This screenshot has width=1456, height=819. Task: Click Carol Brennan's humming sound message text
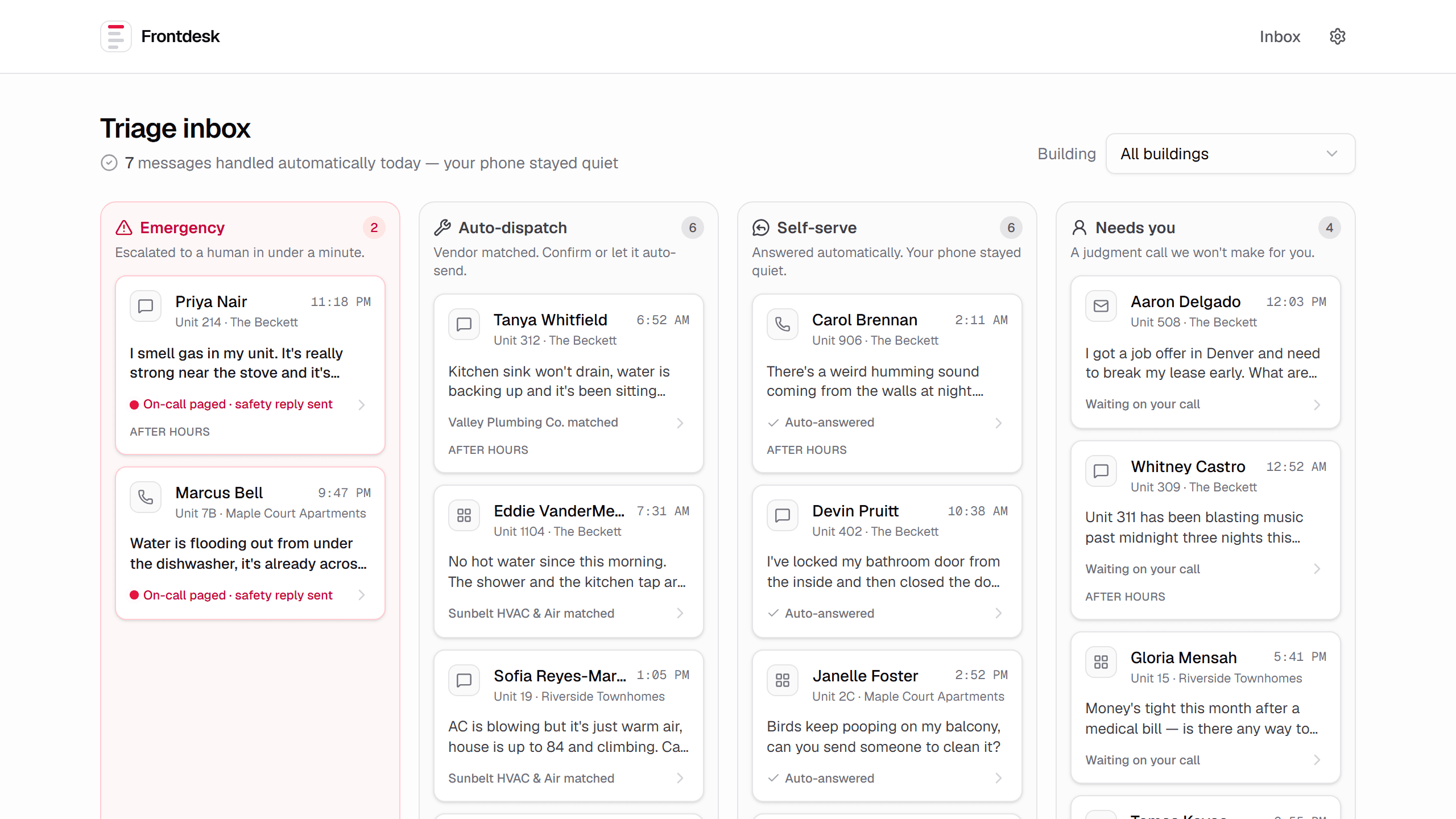click(x=875, y=381)
